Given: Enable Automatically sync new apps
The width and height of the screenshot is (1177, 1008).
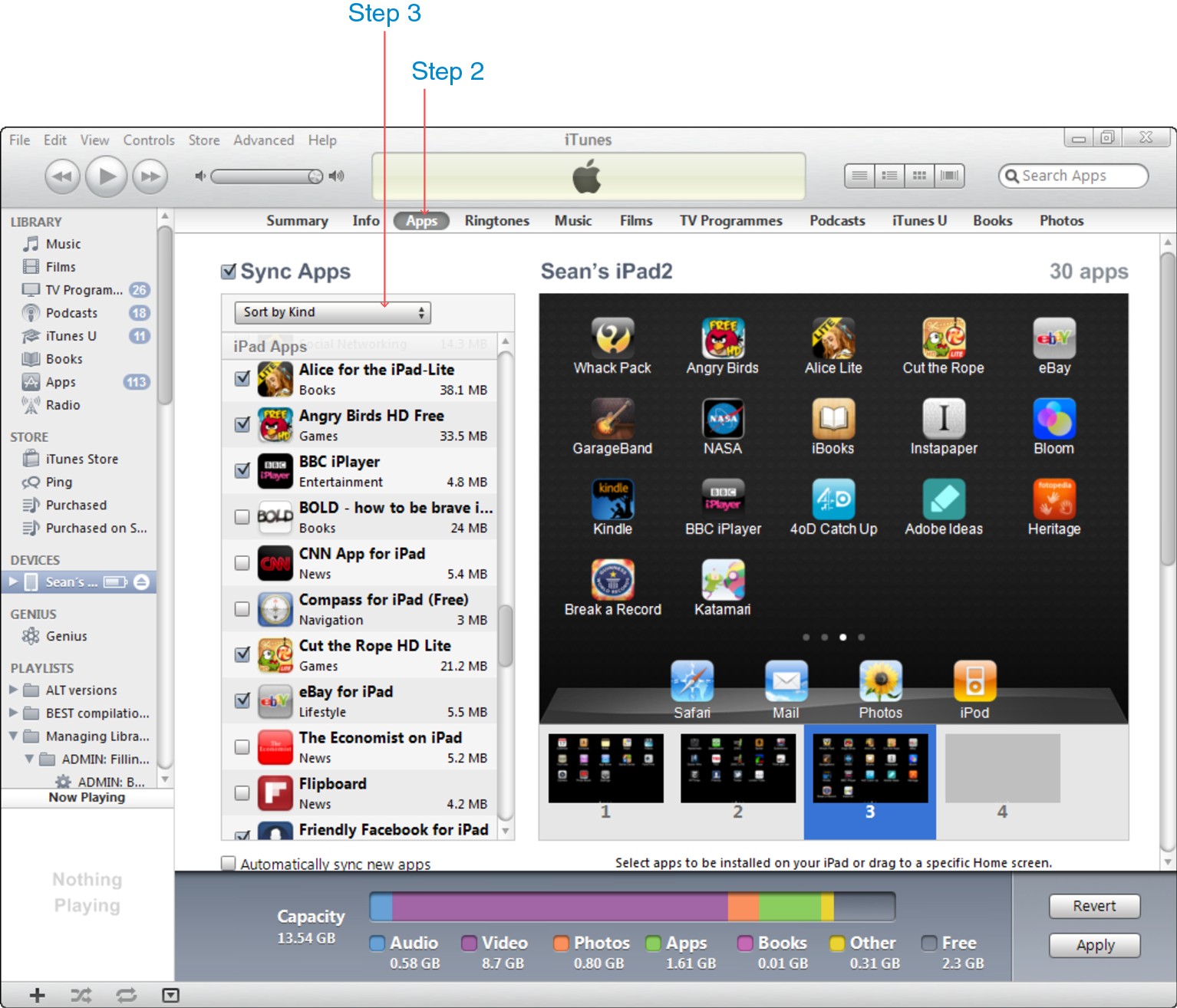Looking at the screenshot, I should pyautogui.click(x=228, y=864).
